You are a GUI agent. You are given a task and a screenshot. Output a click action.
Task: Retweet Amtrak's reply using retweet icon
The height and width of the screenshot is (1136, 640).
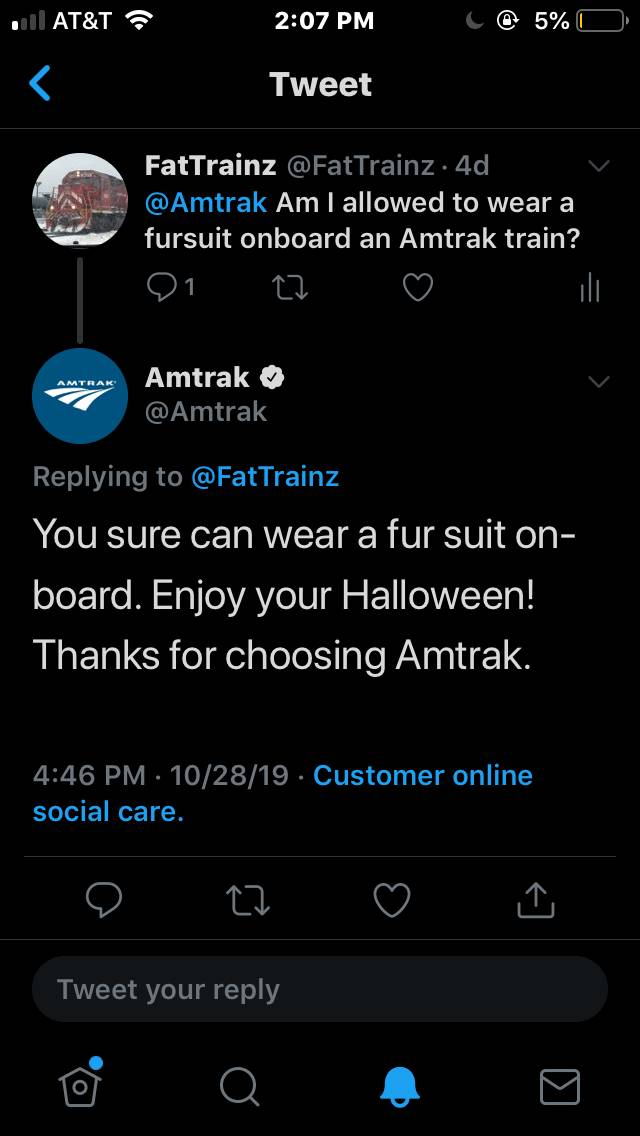pyautogui.click(x=248, y=899)
